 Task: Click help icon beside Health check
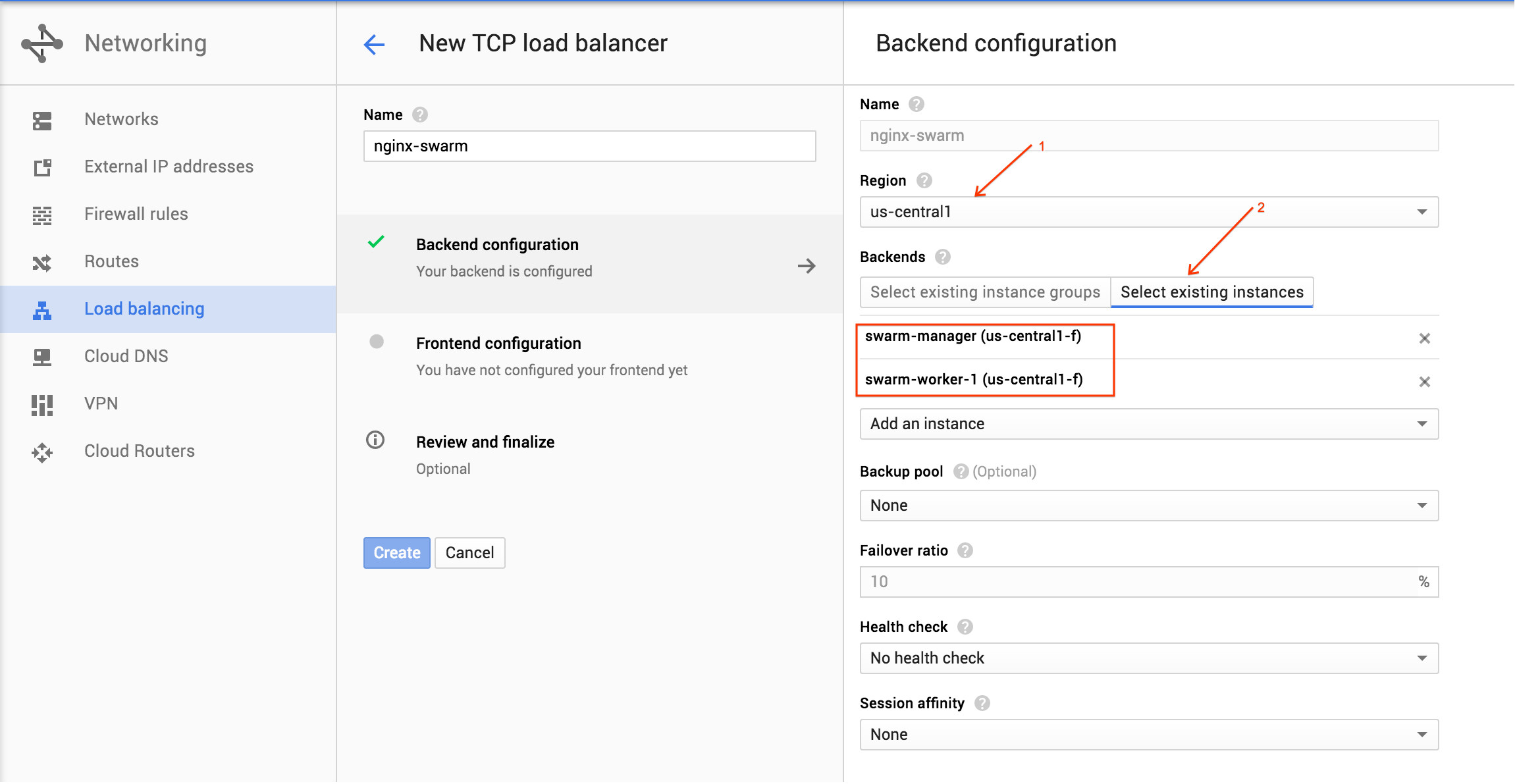[x=965, y=627]
